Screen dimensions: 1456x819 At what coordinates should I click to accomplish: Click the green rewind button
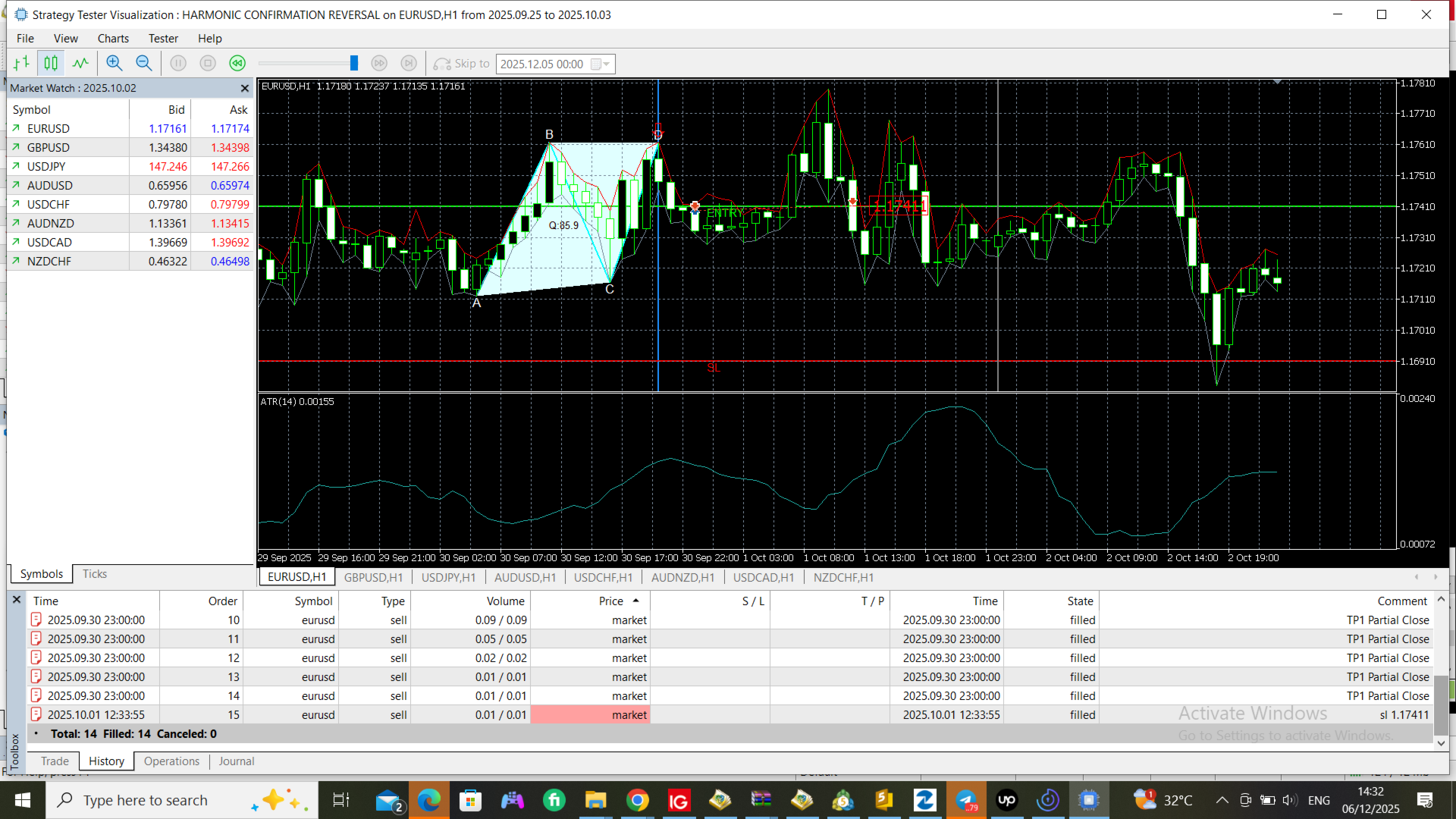pos(237,64)
